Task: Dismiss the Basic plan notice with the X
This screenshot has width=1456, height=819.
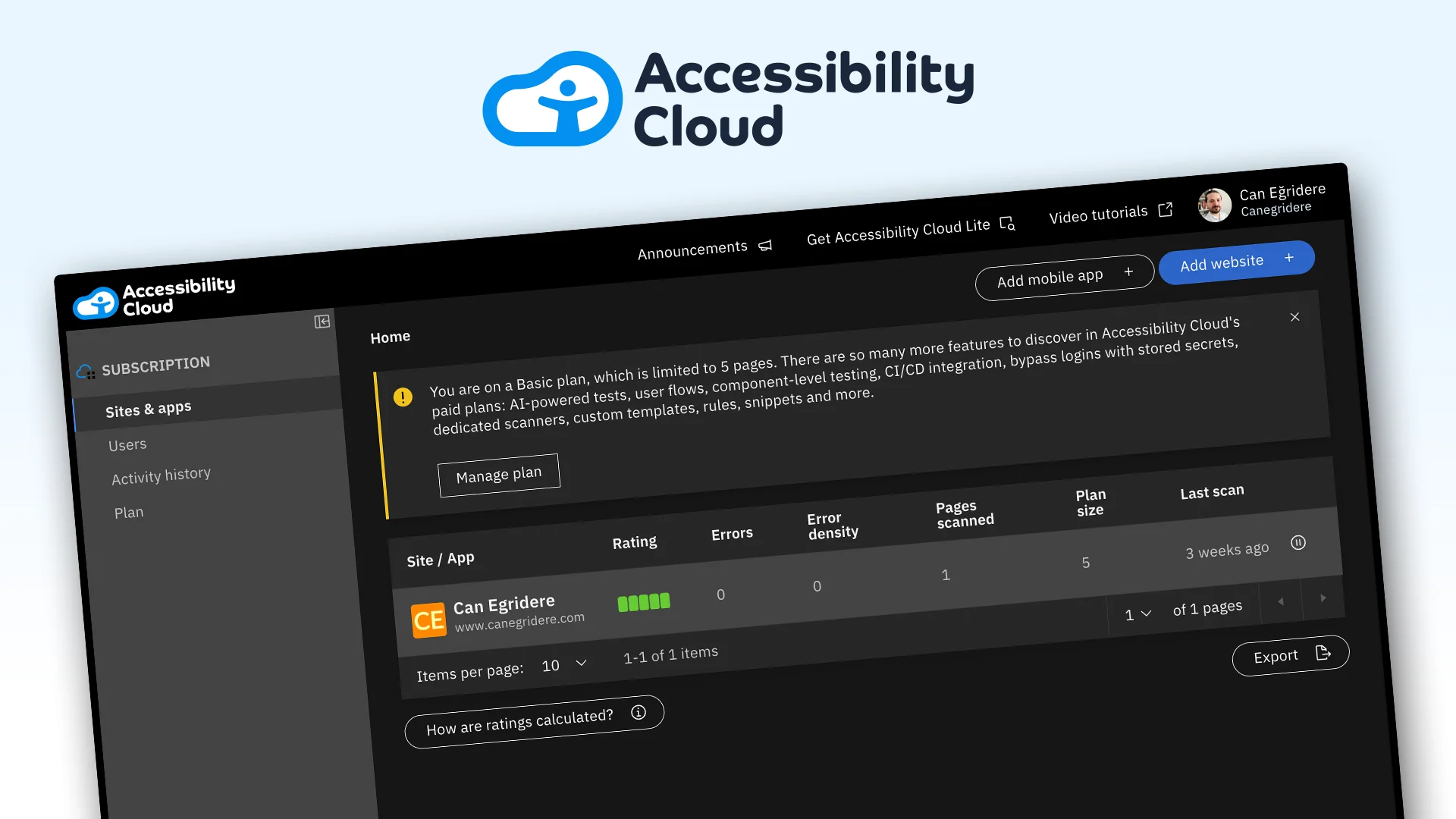Action: [1295, 317]
